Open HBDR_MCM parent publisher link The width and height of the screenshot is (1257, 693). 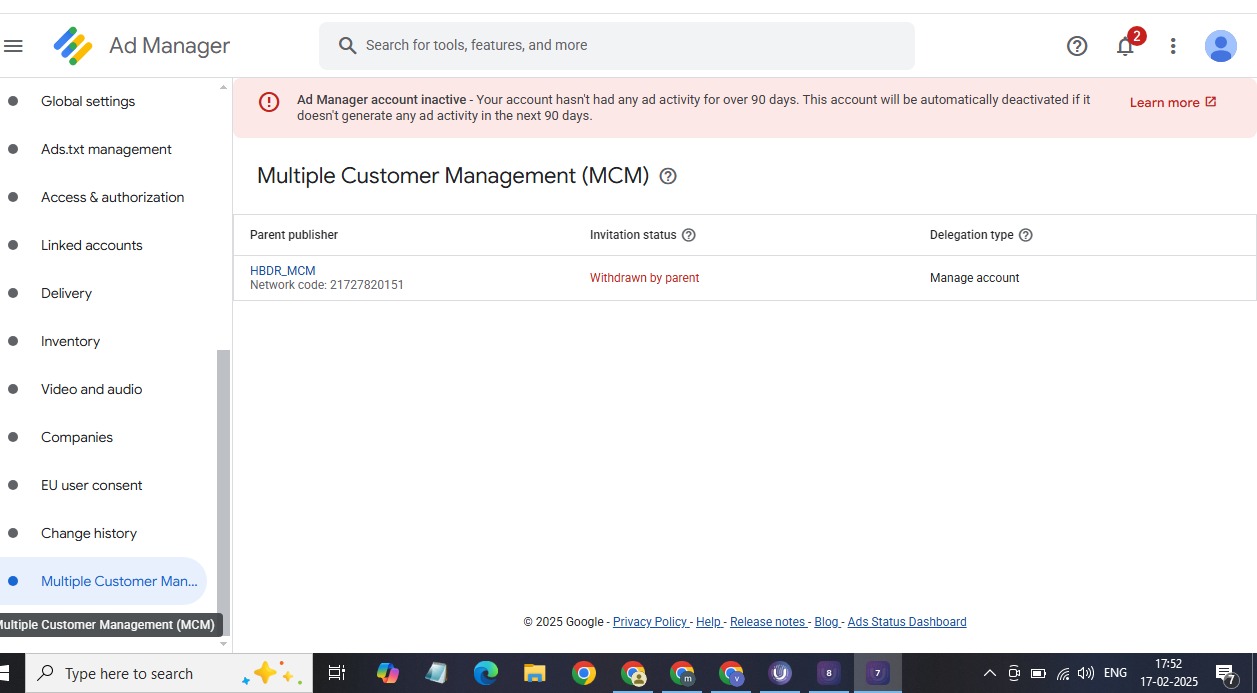[283, 271]
